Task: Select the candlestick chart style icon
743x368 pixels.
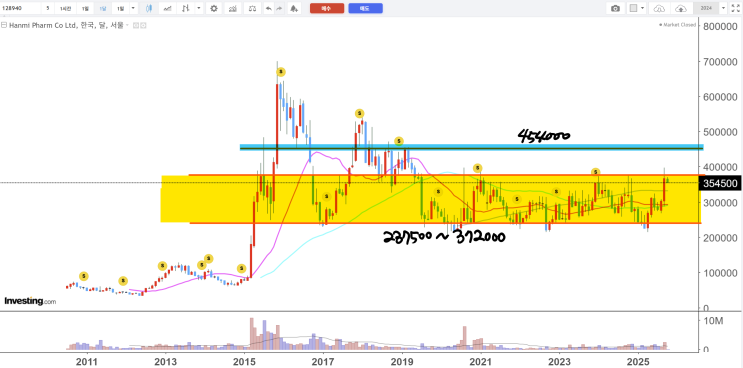Action: coord(149,8)
